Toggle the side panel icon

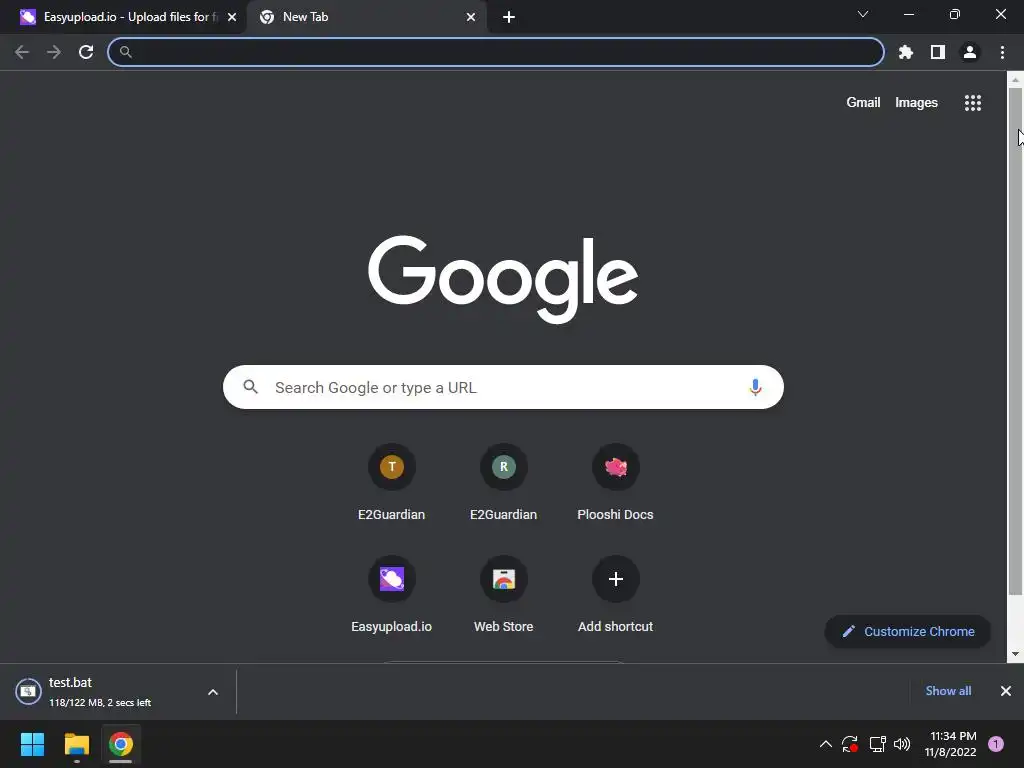point(938,52)
